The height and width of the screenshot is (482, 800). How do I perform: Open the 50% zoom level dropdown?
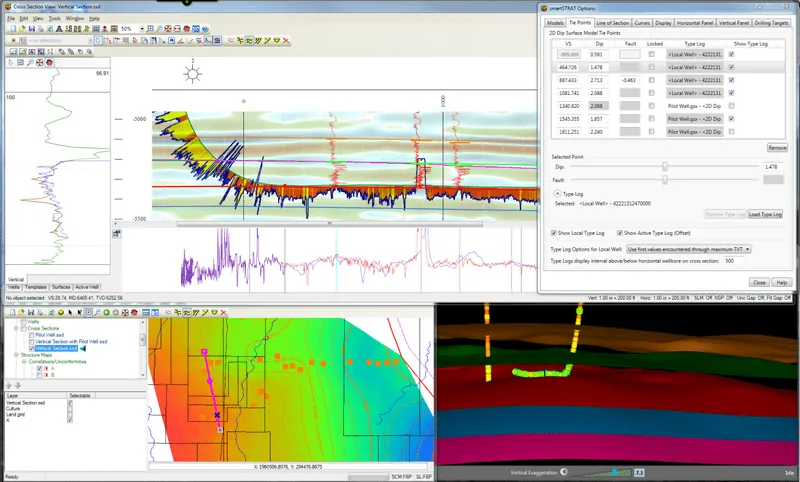click(142, 29)
